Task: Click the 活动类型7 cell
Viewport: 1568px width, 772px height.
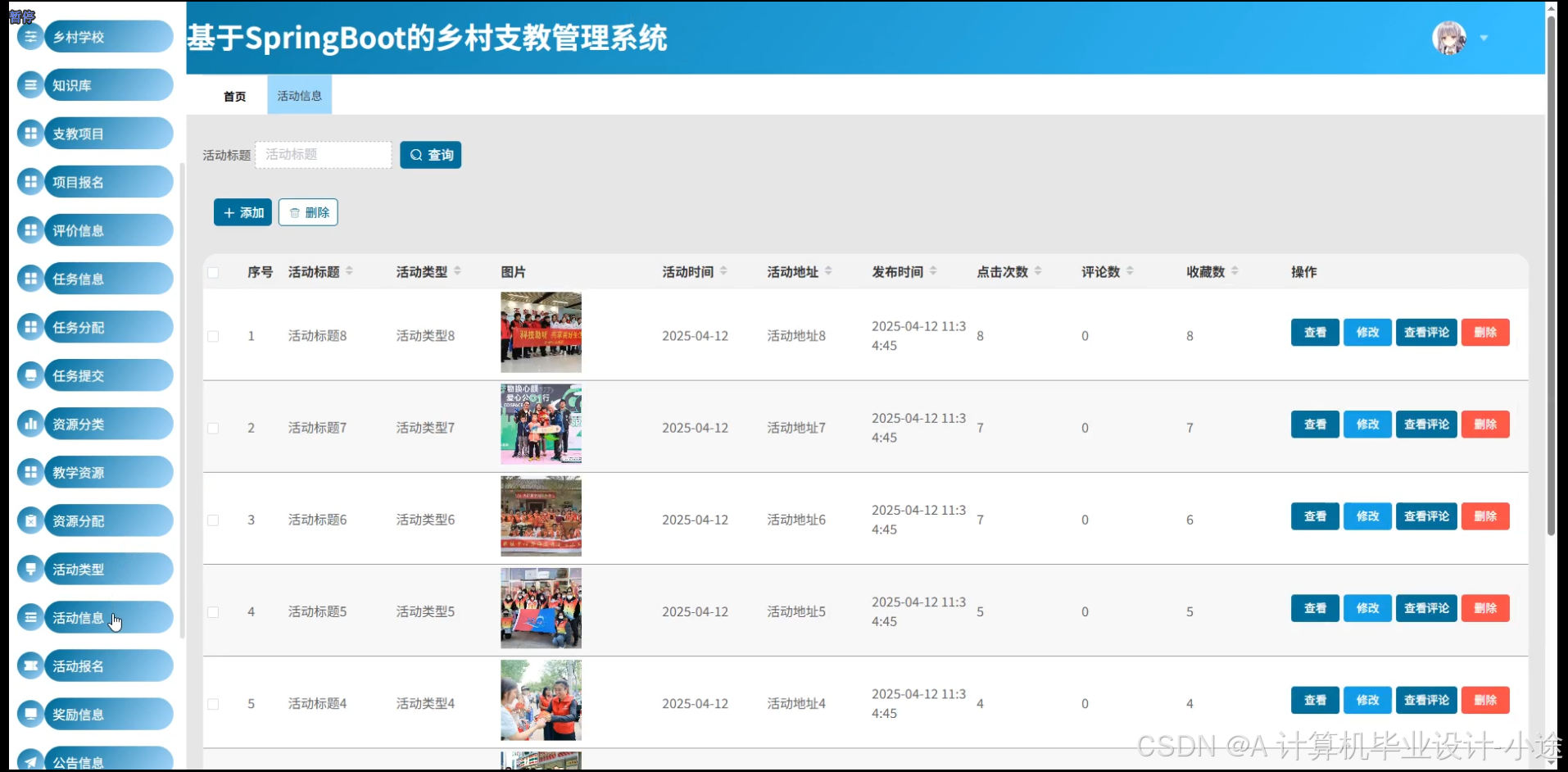Action: click(x=425, y=428)
